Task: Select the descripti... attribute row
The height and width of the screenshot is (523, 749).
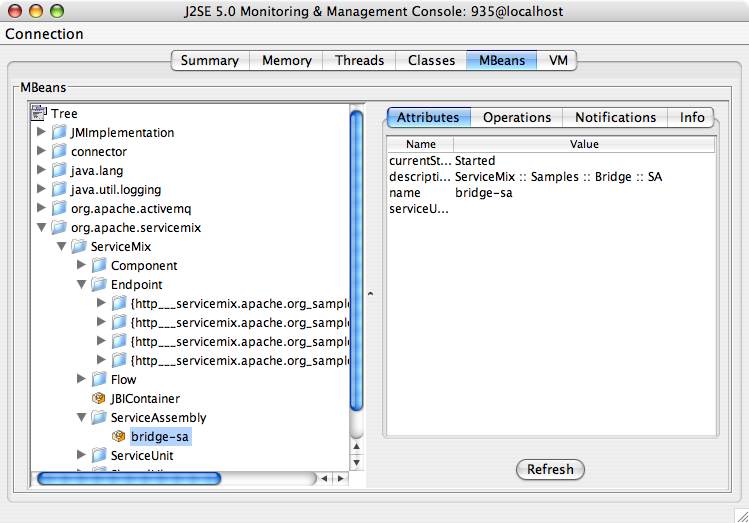Action: [551, 177]
